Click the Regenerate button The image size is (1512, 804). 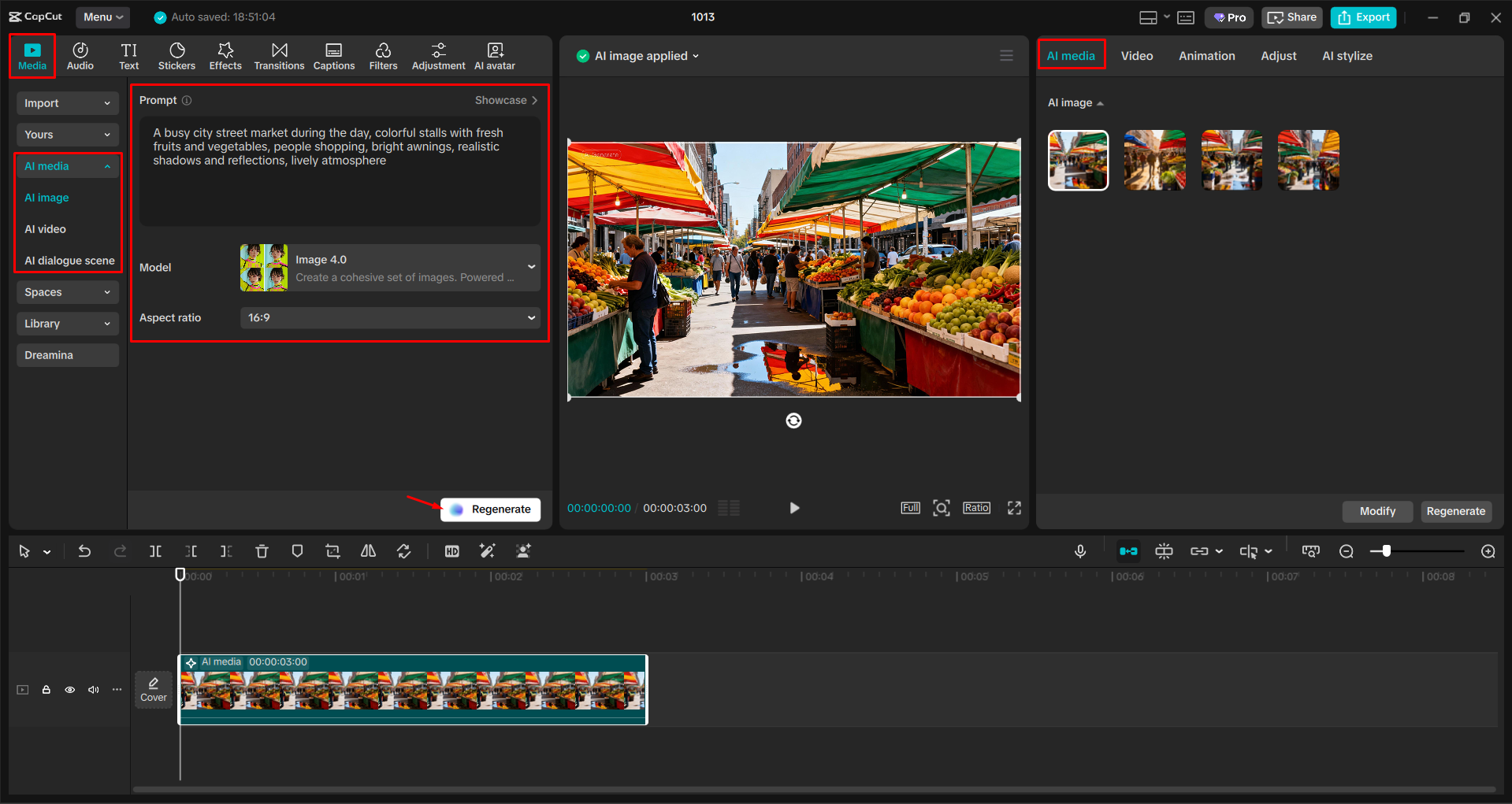tap(490, 509)
